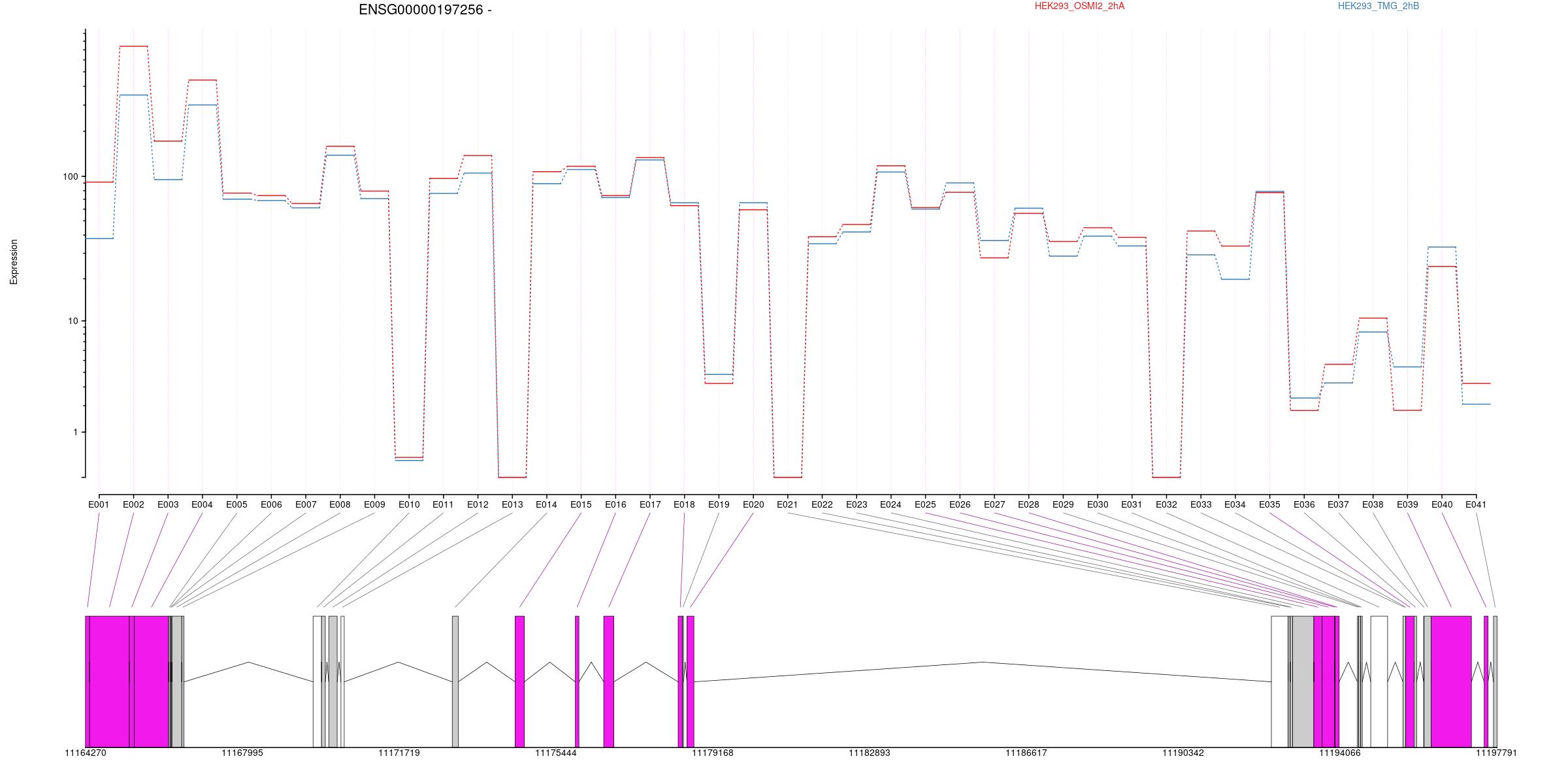Screen dimensions: 1568x784
Task: Click exon label E025
Action: coord(925,505)
